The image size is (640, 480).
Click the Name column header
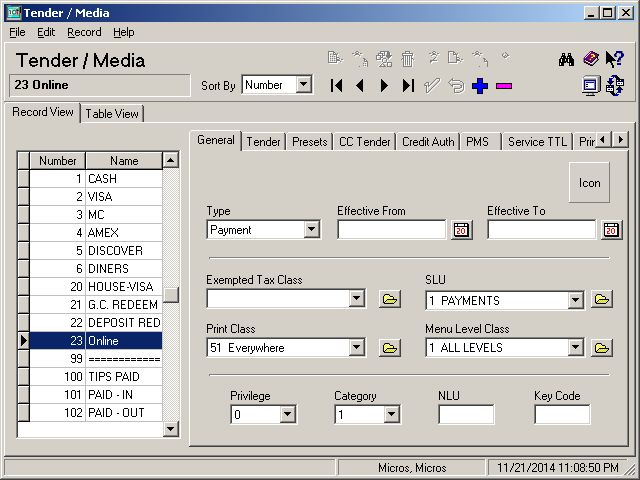(124, 160)
